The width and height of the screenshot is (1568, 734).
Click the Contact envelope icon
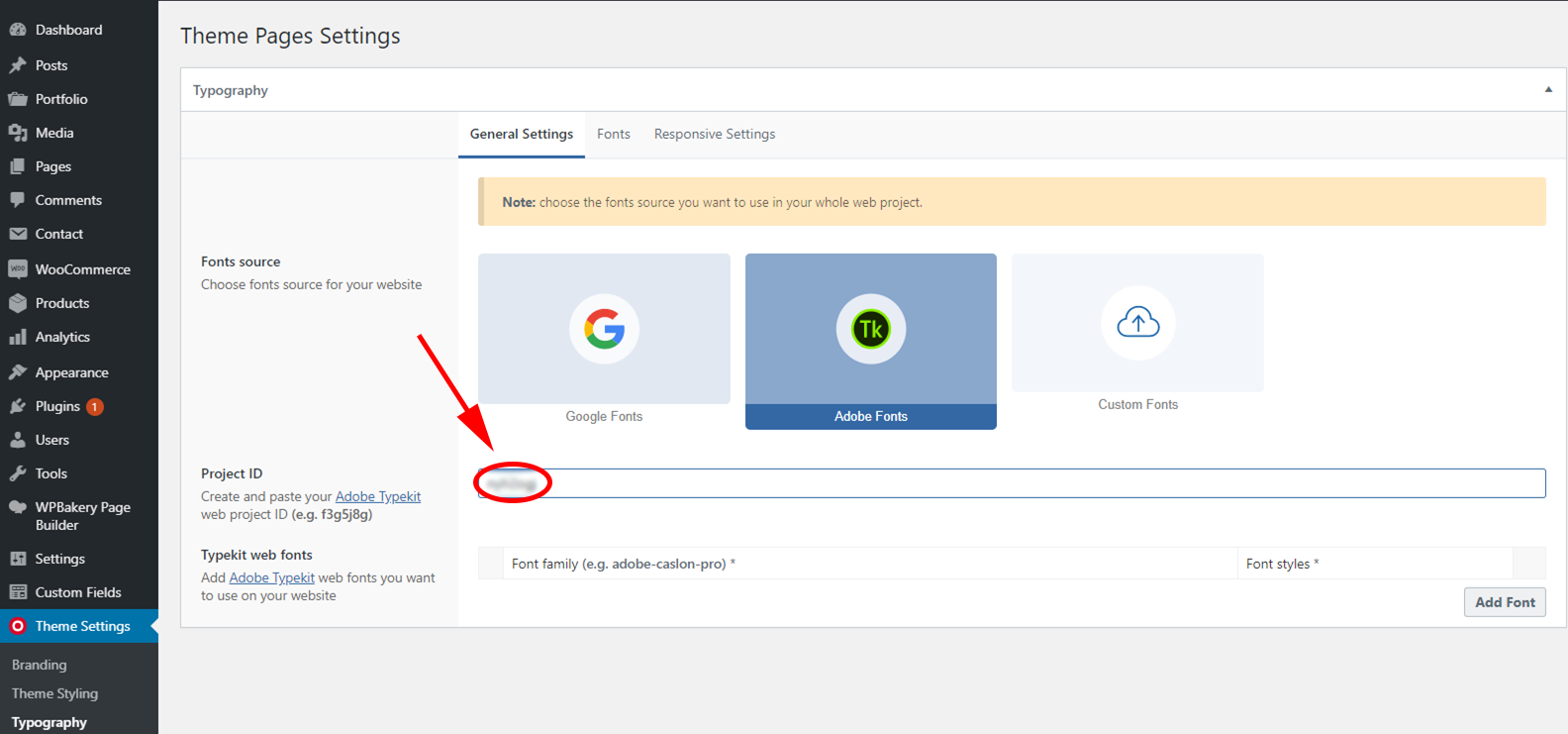pos(18,234)
